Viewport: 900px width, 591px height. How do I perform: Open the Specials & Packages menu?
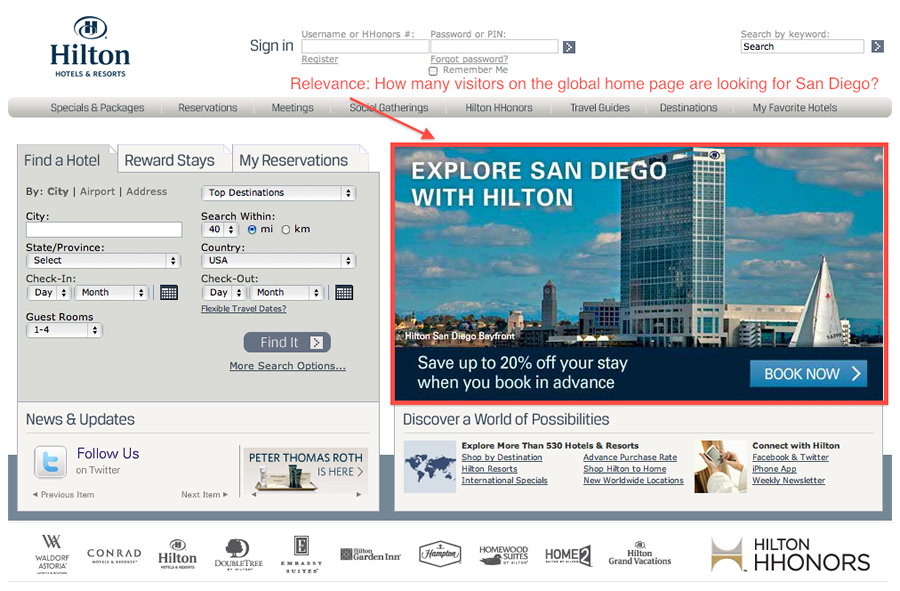point(98,108)
